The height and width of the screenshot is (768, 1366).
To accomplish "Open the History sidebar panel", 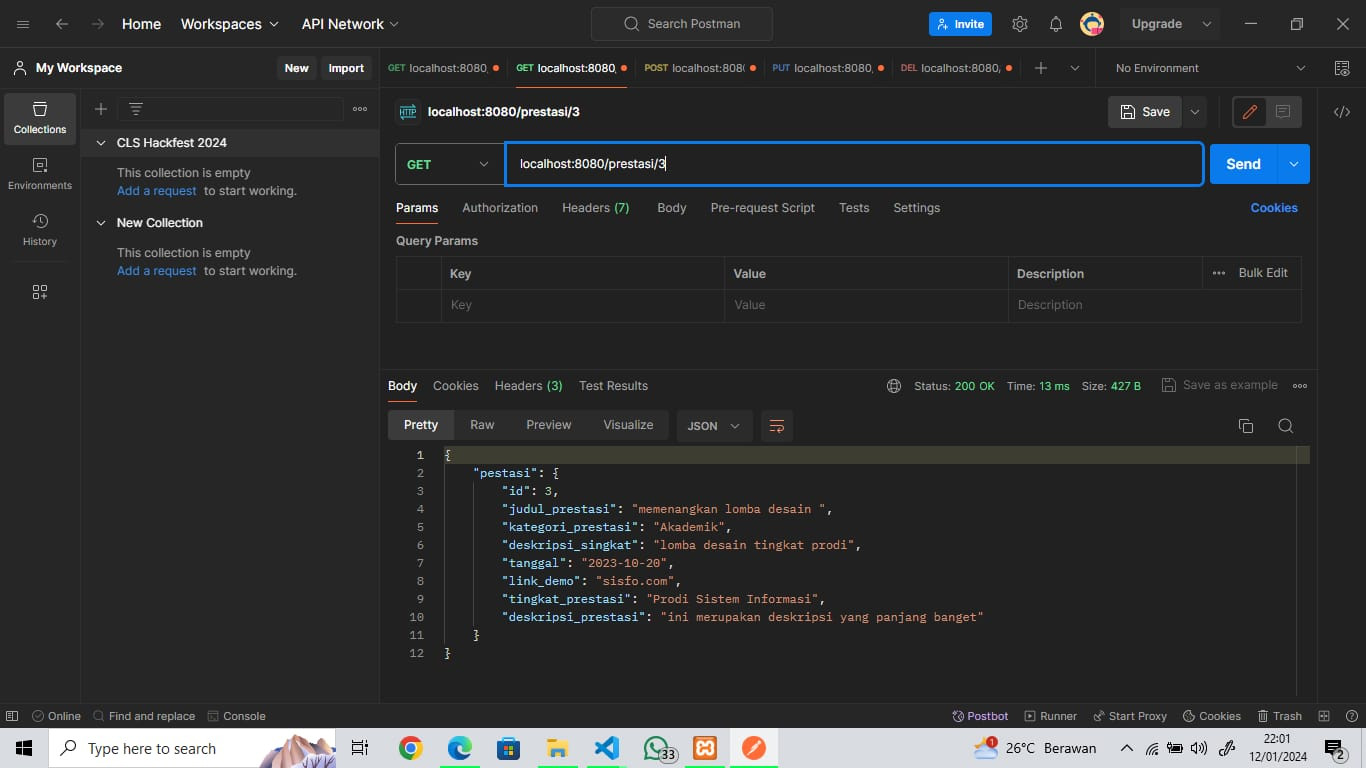I will click(x=40, y=230).
